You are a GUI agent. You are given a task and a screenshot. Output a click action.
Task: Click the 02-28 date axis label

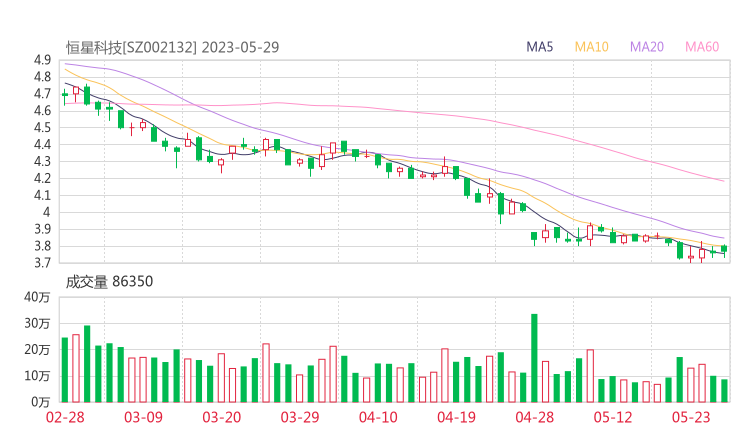[x=65, y=417]
